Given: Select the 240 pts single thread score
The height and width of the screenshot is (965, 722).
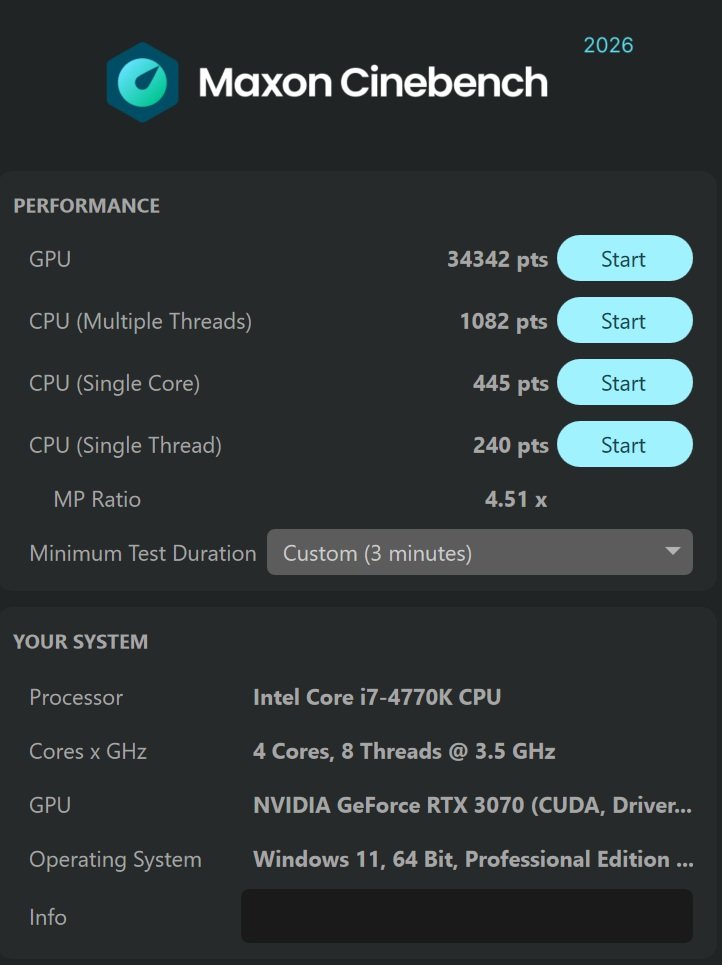Looking at the screenshot, I should pyautogui.click(x=510, y=445).
